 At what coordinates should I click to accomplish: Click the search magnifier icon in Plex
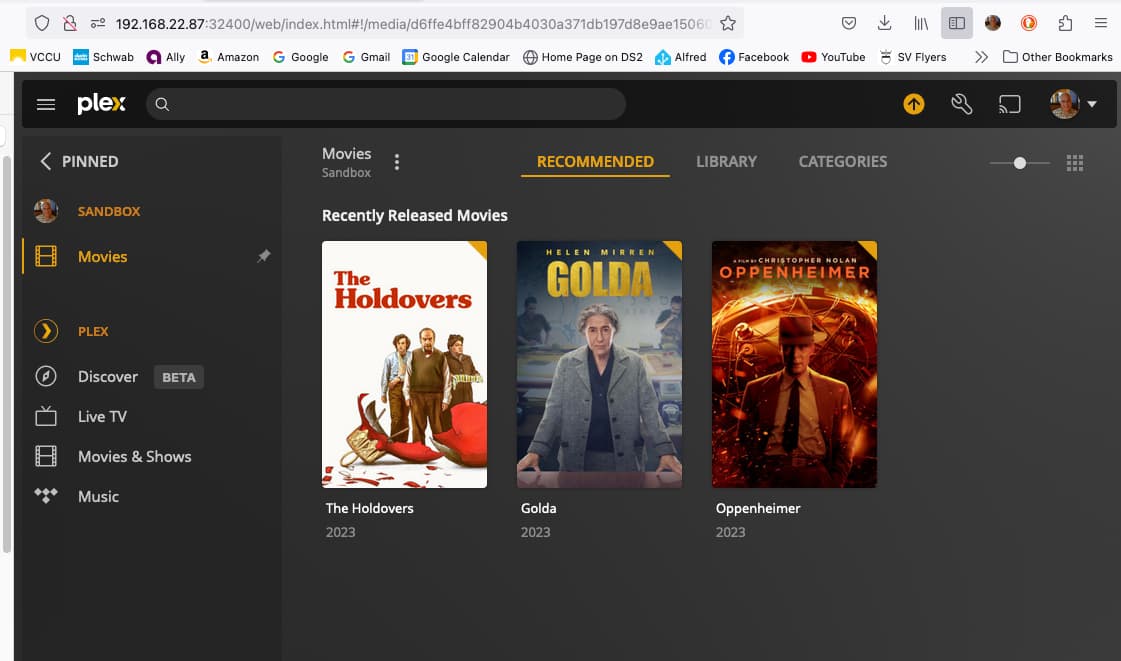pos(162,104)
